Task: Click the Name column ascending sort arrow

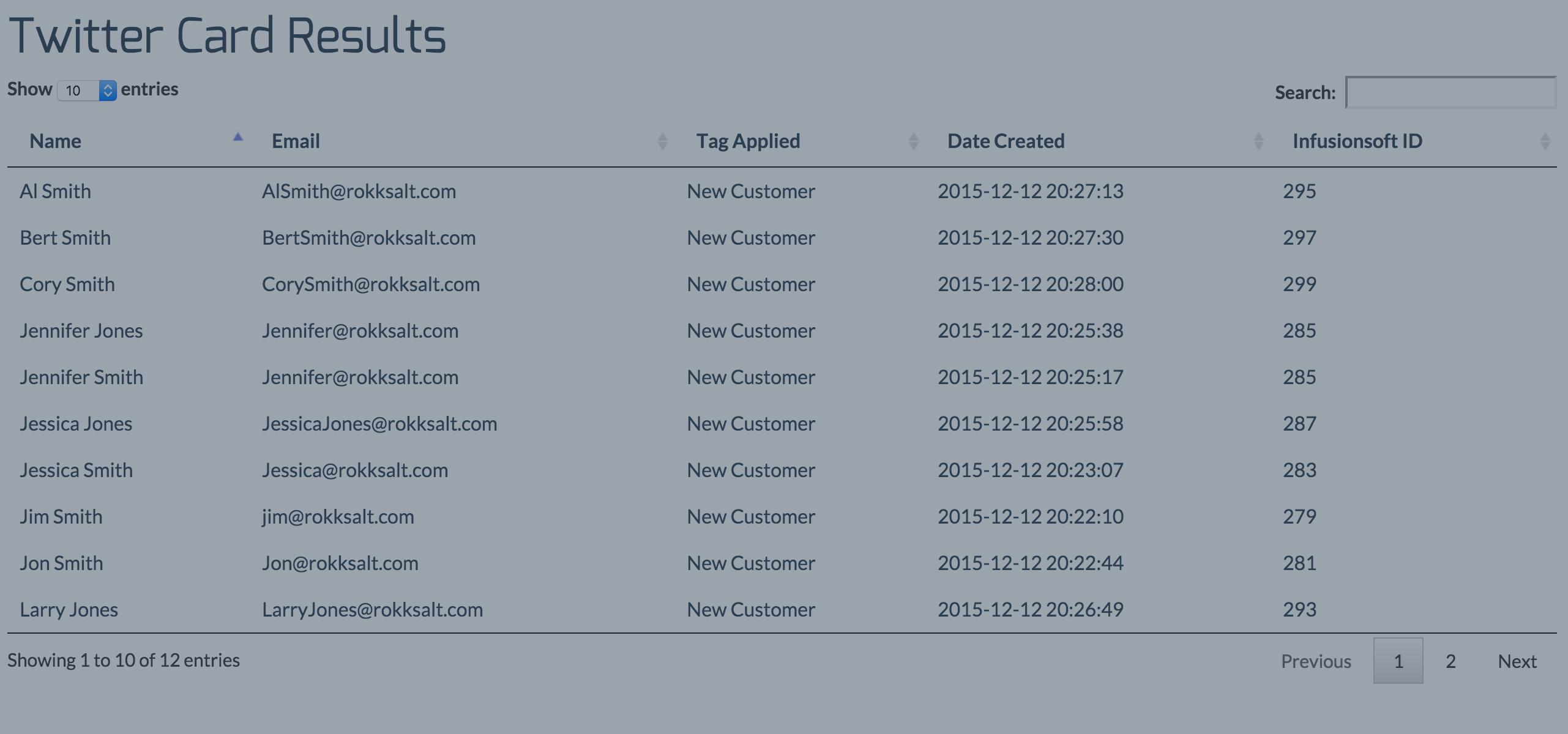Action: point(238,138)
